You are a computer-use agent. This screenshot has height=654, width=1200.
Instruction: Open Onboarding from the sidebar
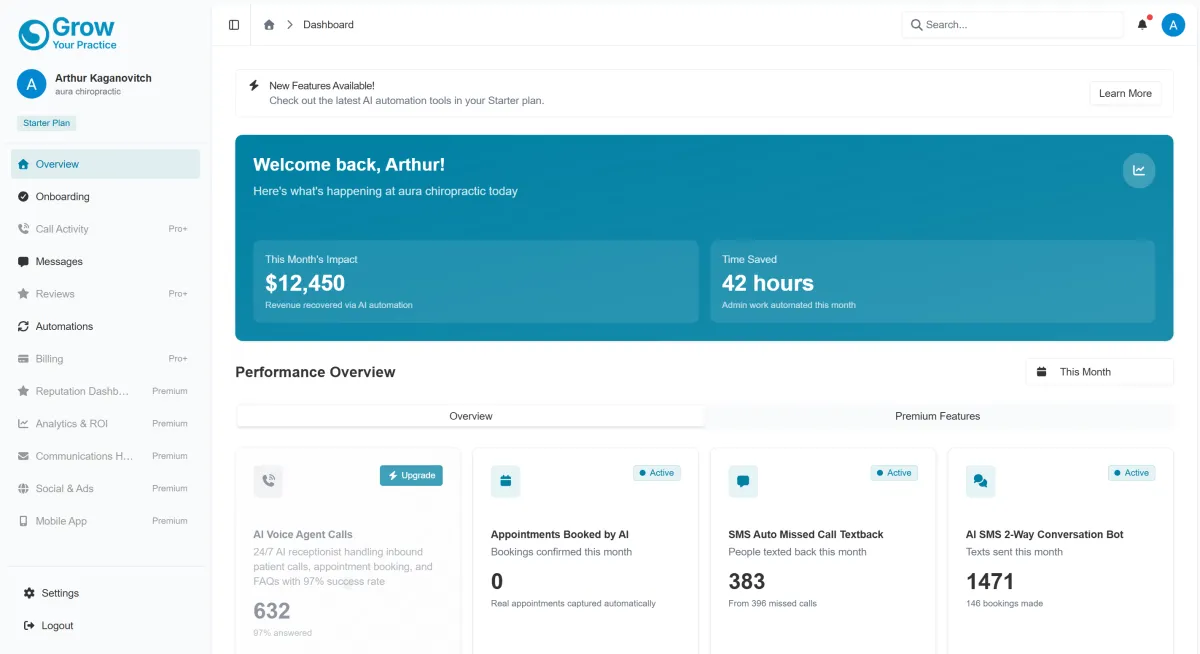pos(62,197)
